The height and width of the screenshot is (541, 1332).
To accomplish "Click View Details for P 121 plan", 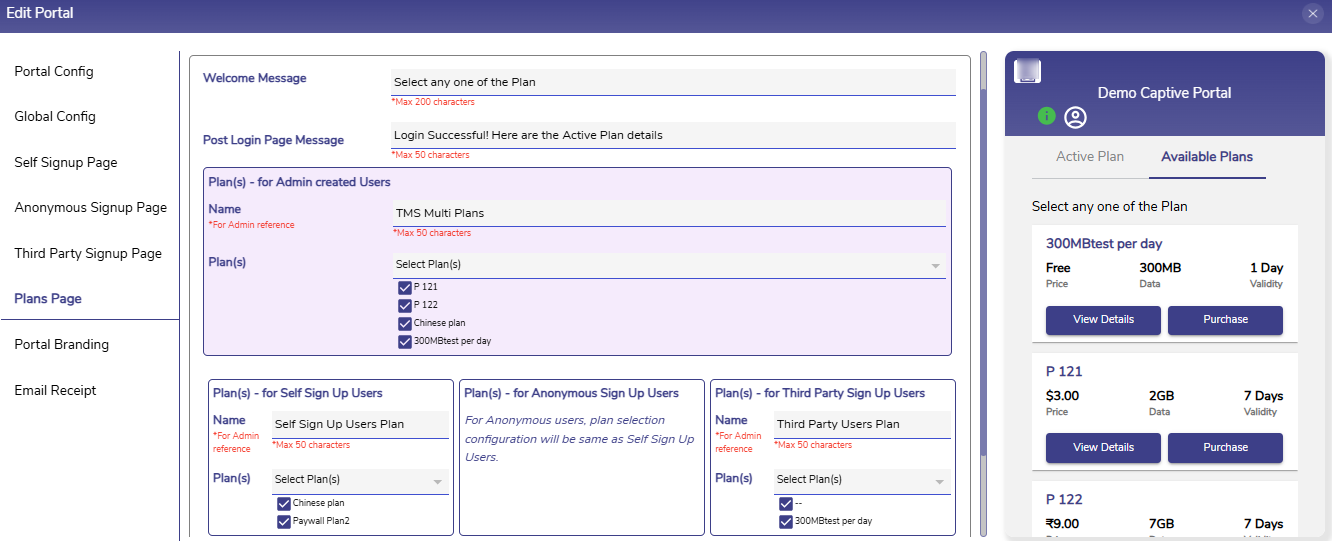I will click(1103, 448).
